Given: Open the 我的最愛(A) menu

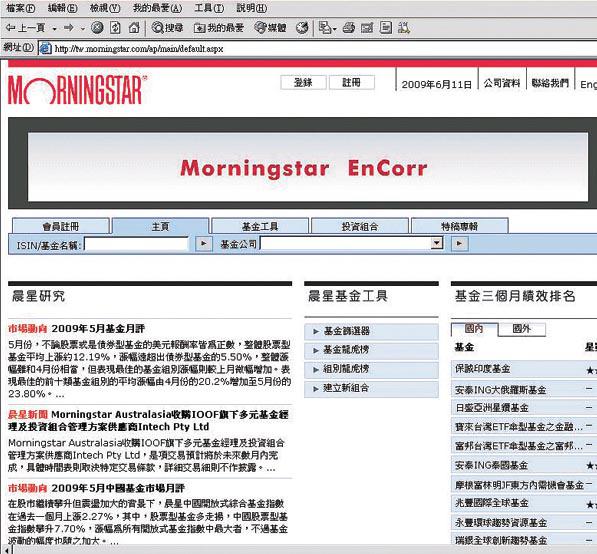Looking at the screenshot, I should pos(157,8).
